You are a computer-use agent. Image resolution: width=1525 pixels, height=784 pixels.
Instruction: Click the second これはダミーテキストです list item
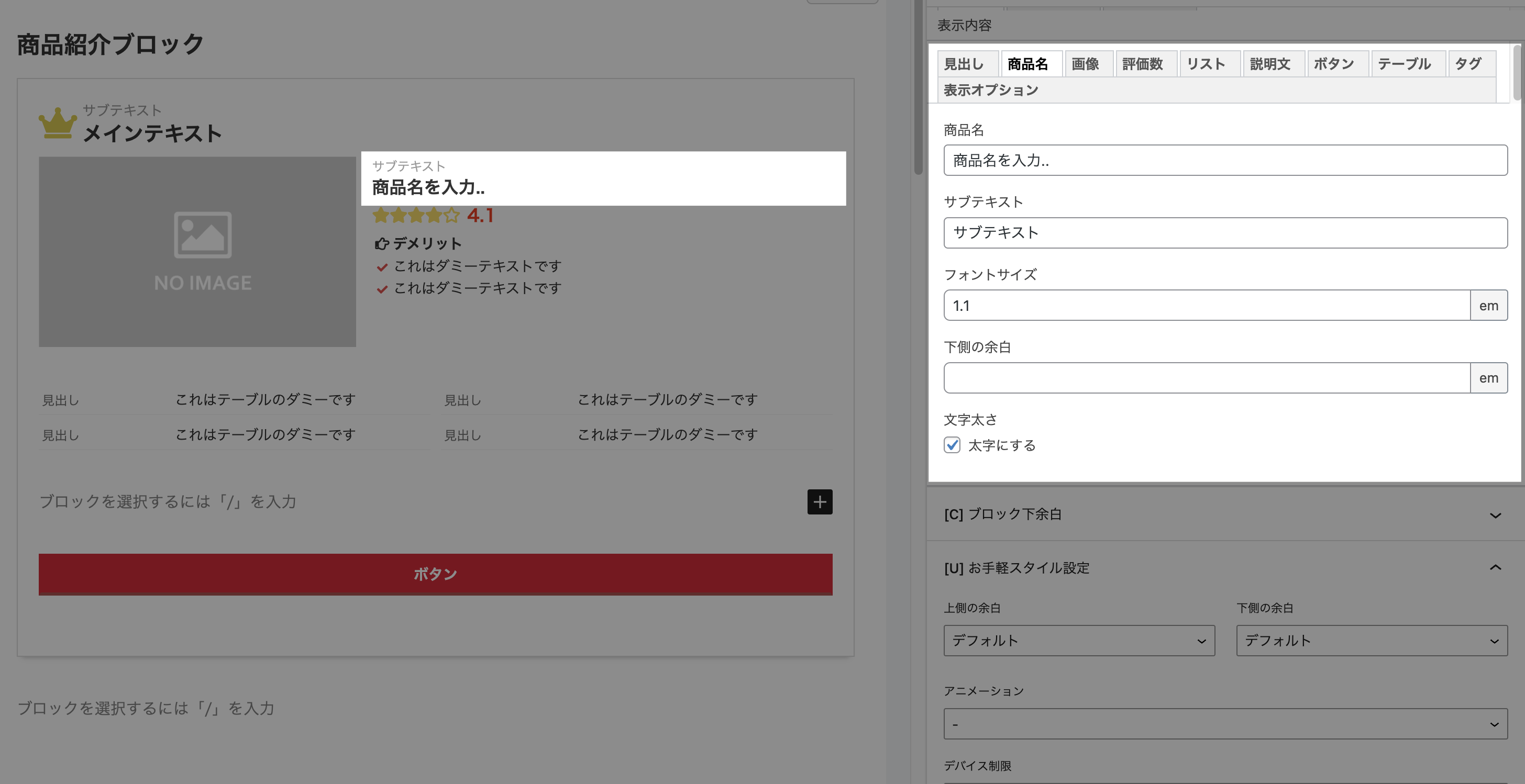[x=477, y=288]
